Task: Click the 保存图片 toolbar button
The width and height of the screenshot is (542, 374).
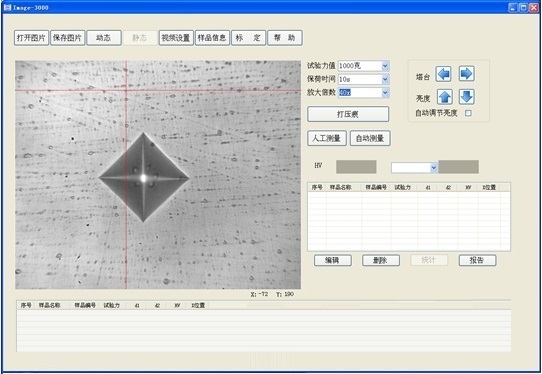Action: coord(67,38)
